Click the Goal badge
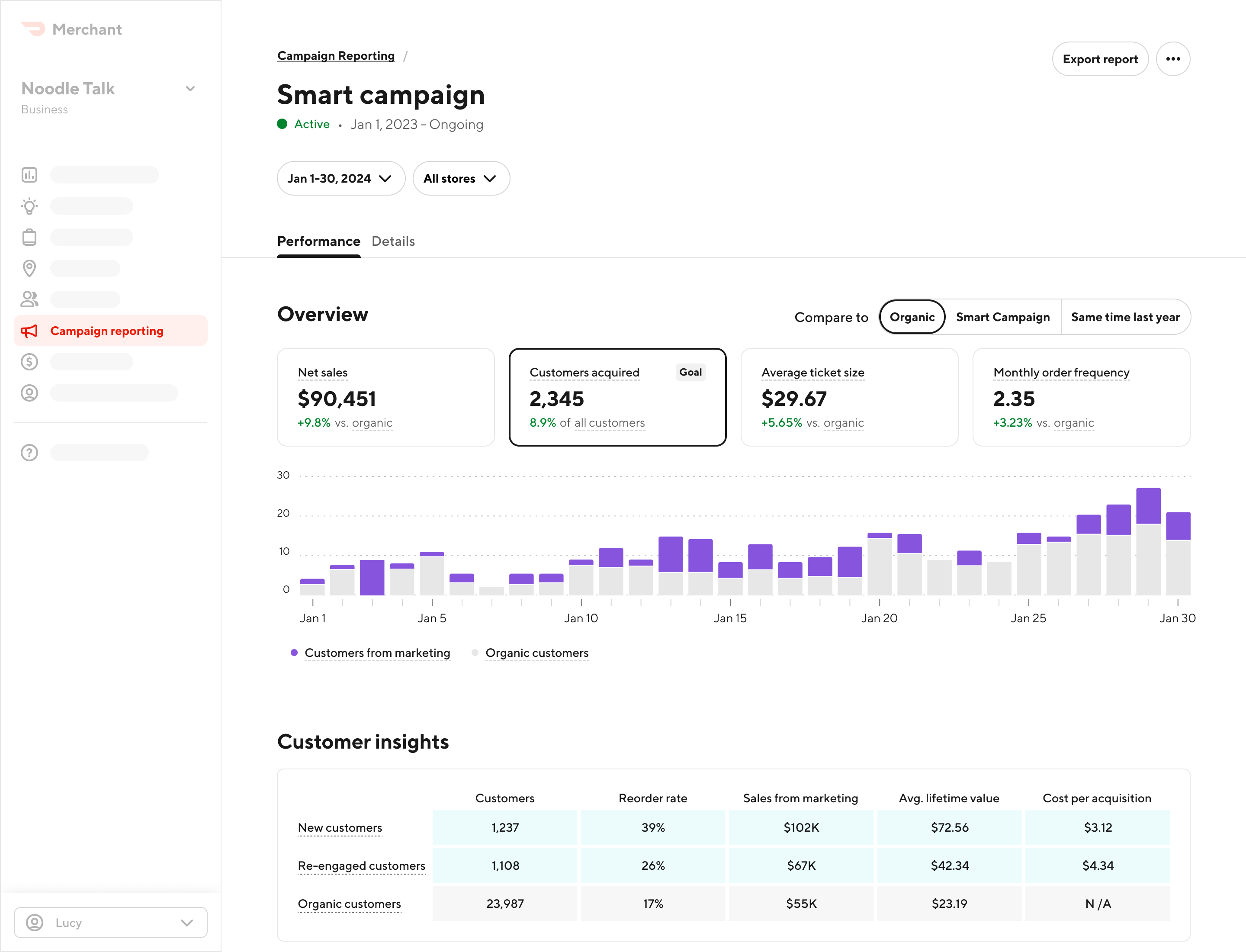Image resolution: width=1246 pixels, height=952 pixels. pyautogui.click(x=690, y=372)
